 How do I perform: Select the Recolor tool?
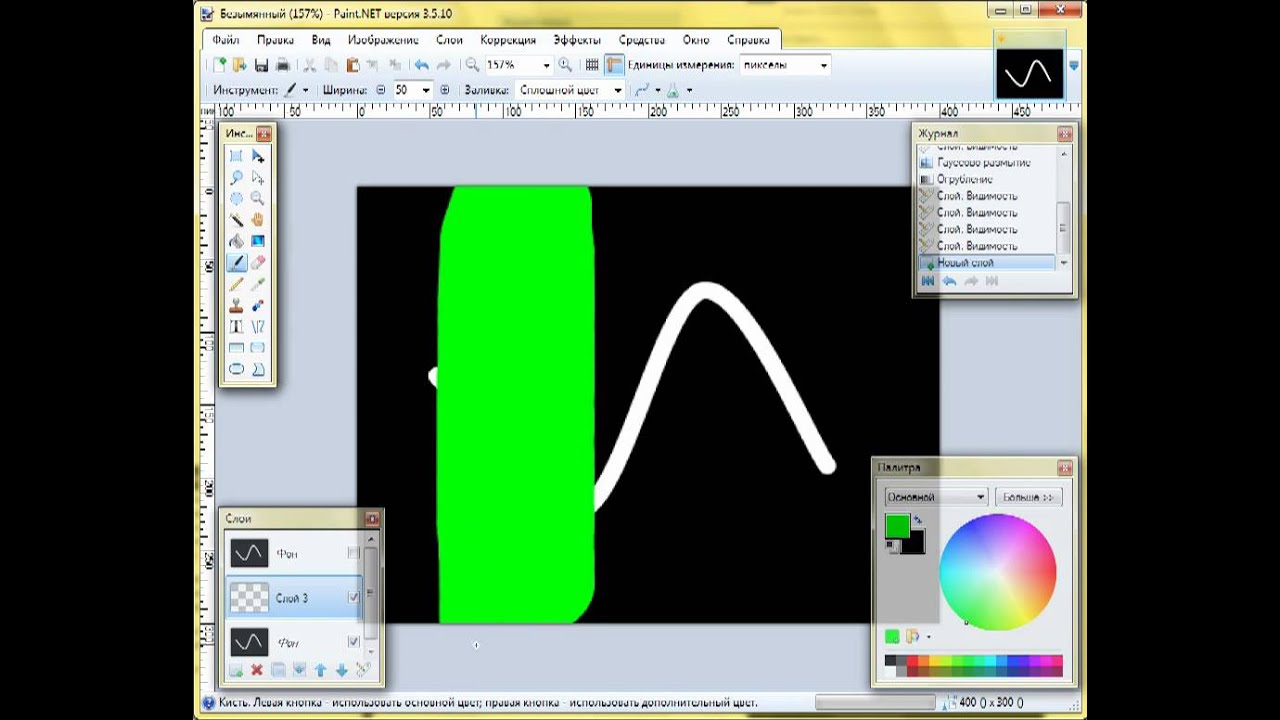258,305
